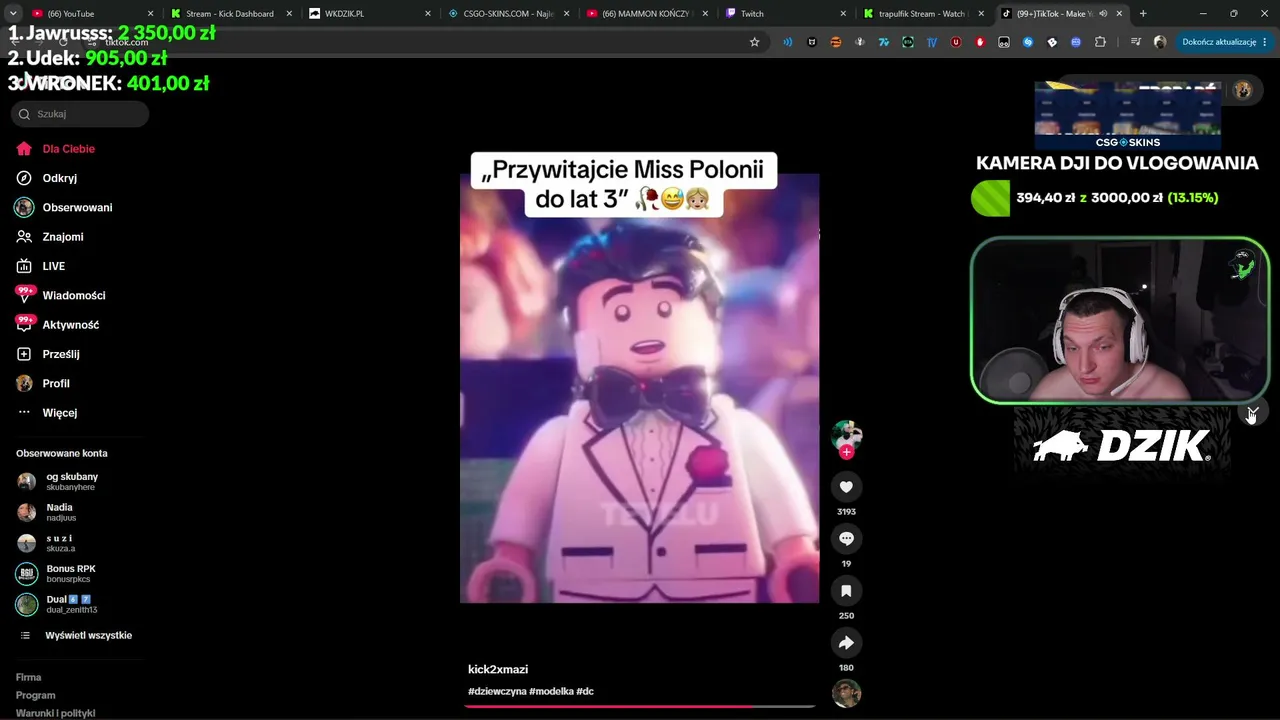Share the video using the arrow icon
1280x720 pixels.
click(x=846, y=643)
